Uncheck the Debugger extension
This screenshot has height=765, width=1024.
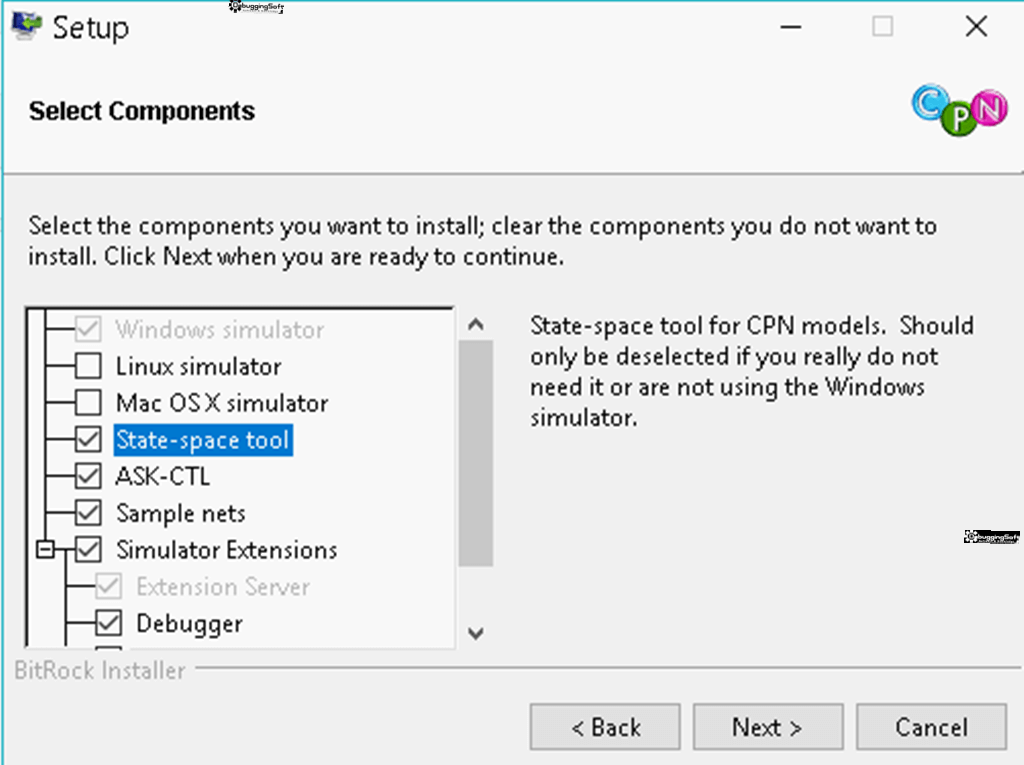(108, 623)
